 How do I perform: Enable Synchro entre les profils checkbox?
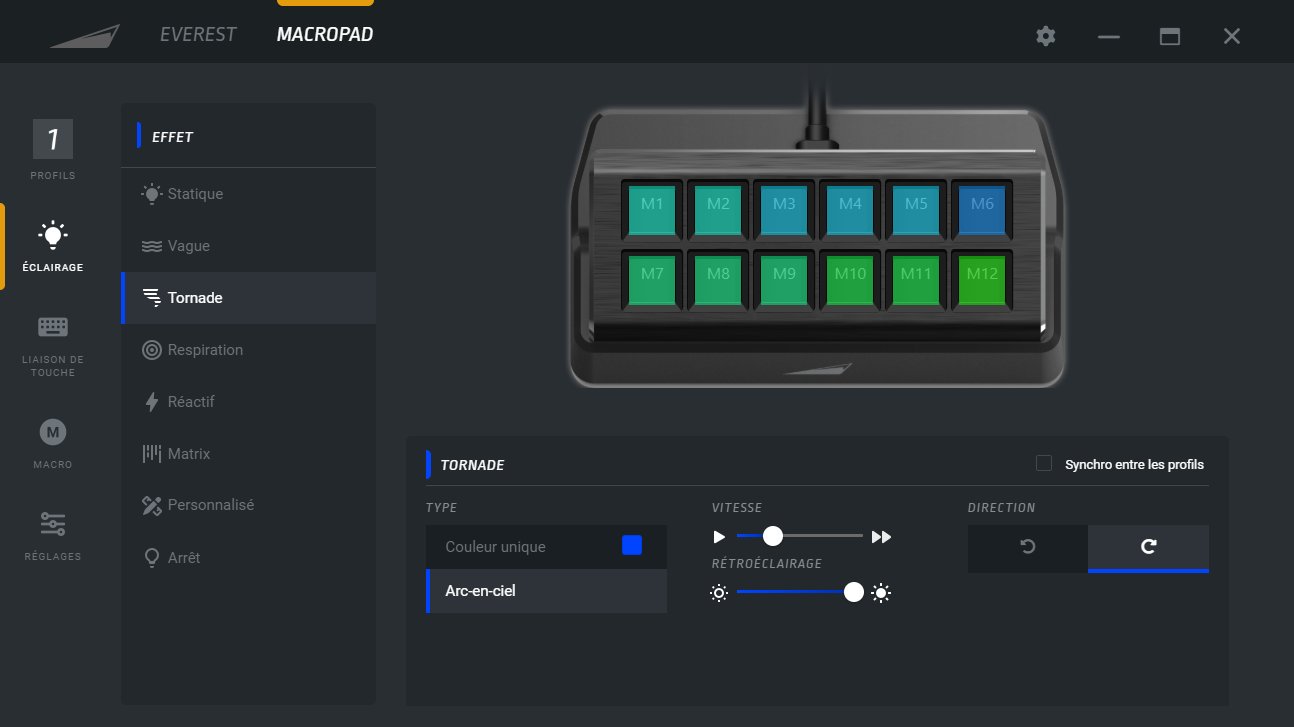(x=1044, y=464)
